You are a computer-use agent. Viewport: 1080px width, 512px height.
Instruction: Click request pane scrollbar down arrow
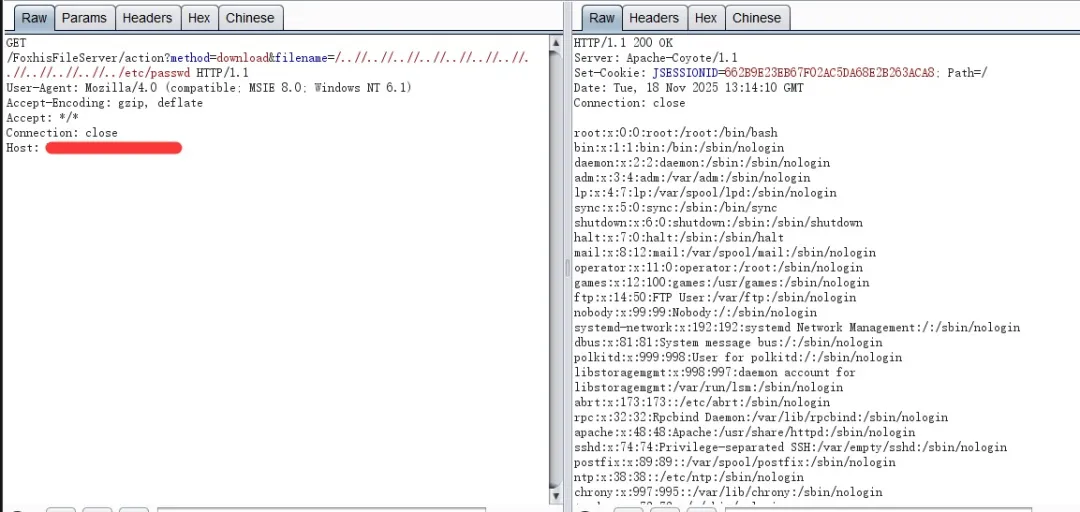click(556, 495)
